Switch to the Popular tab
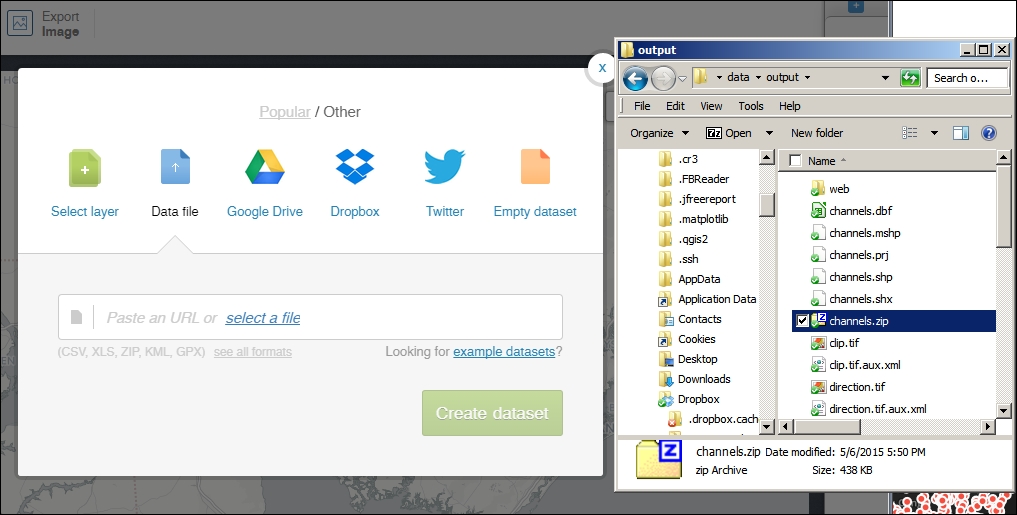The image size is (1017, 515). (285, 112)
